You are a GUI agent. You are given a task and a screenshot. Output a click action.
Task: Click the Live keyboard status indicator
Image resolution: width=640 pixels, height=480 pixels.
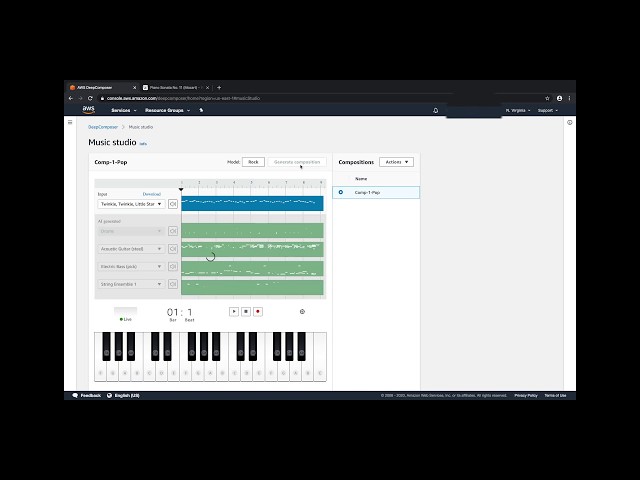pyautogui.click(x=126, y=319)
